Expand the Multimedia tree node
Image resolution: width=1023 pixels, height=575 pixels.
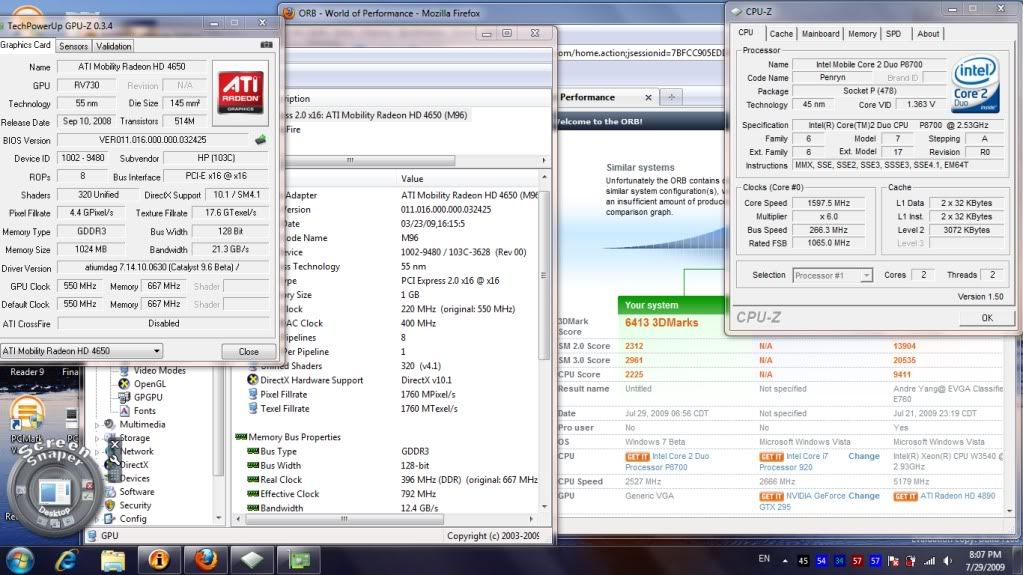point(98,424)
